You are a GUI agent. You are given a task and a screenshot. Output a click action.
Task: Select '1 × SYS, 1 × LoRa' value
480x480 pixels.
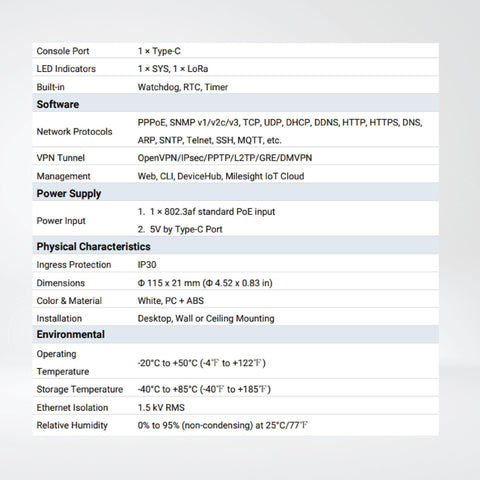pos(173,69)
